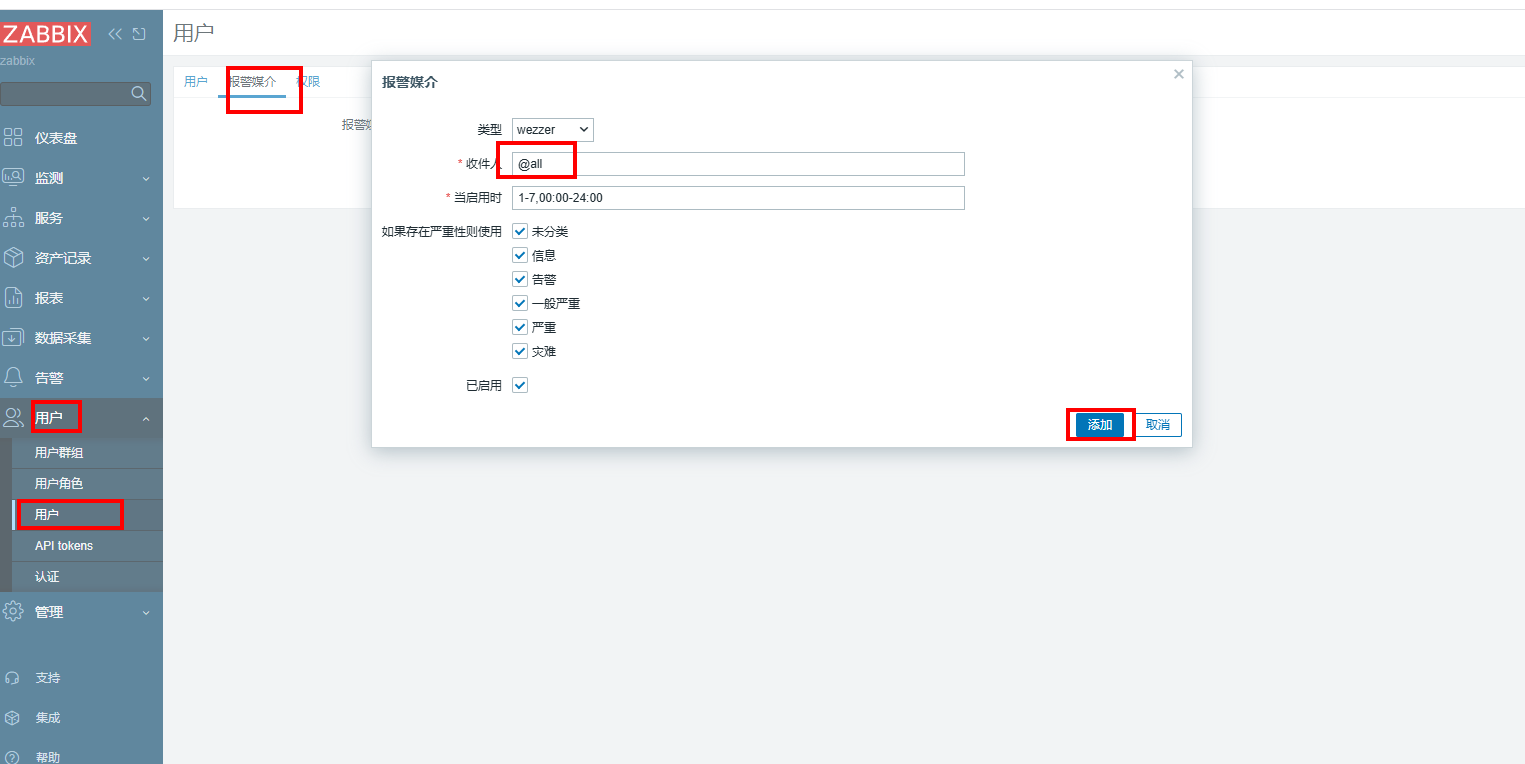Click the 支持 link
This screenshot has height=764, width=1525.
coord(48,678)
